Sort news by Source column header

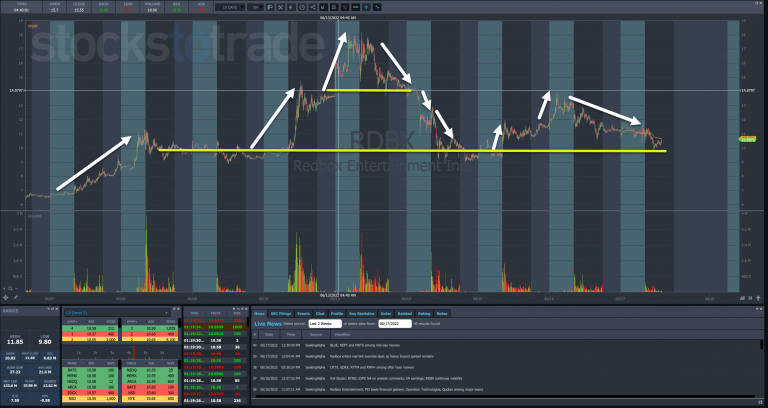click(316, 335)
